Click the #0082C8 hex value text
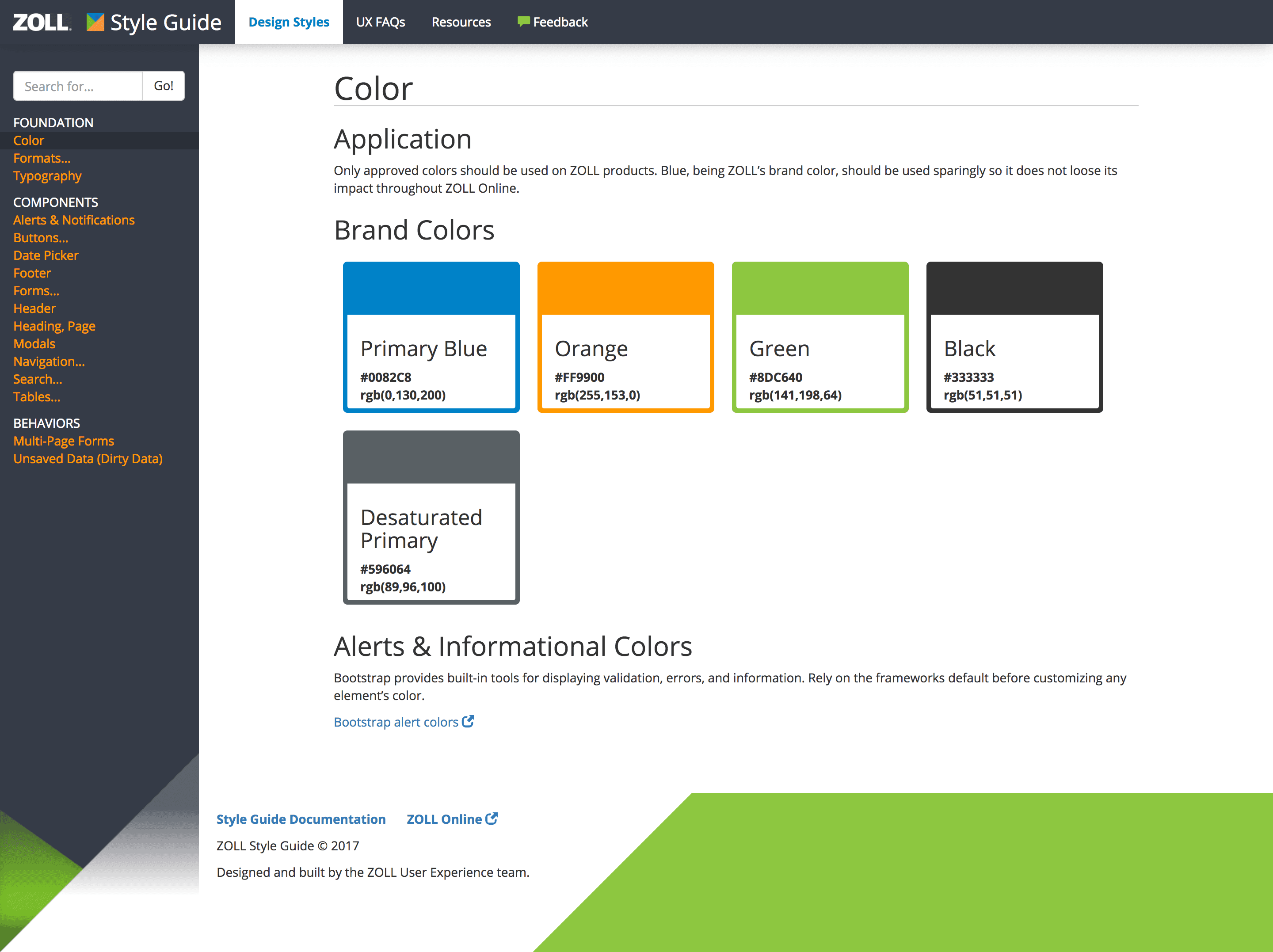This screenshot has width=1273, height=952. coord(385,377)
